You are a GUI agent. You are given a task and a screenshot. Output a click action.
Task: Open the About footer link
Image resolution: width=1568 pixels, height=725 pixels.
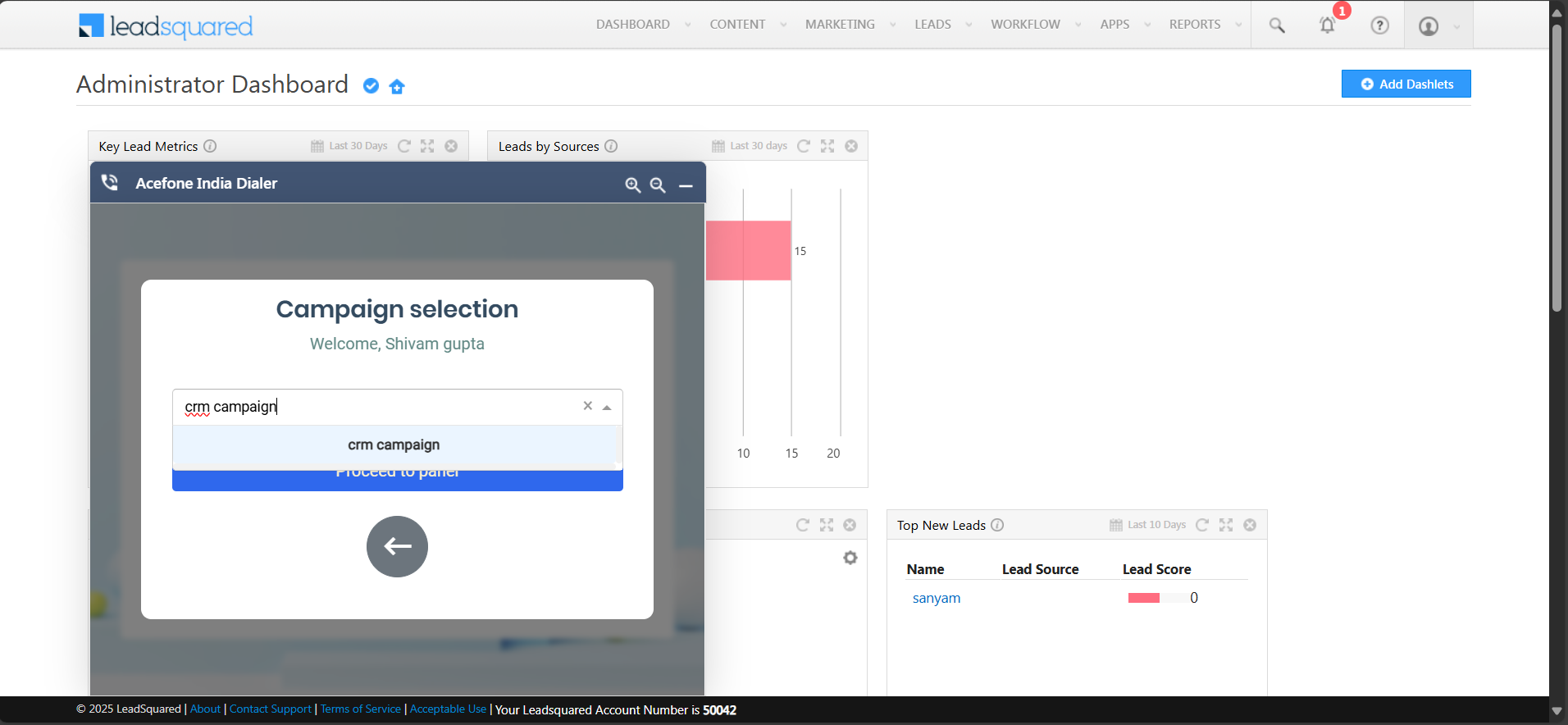pyautogui.click(x=205, y=709)
